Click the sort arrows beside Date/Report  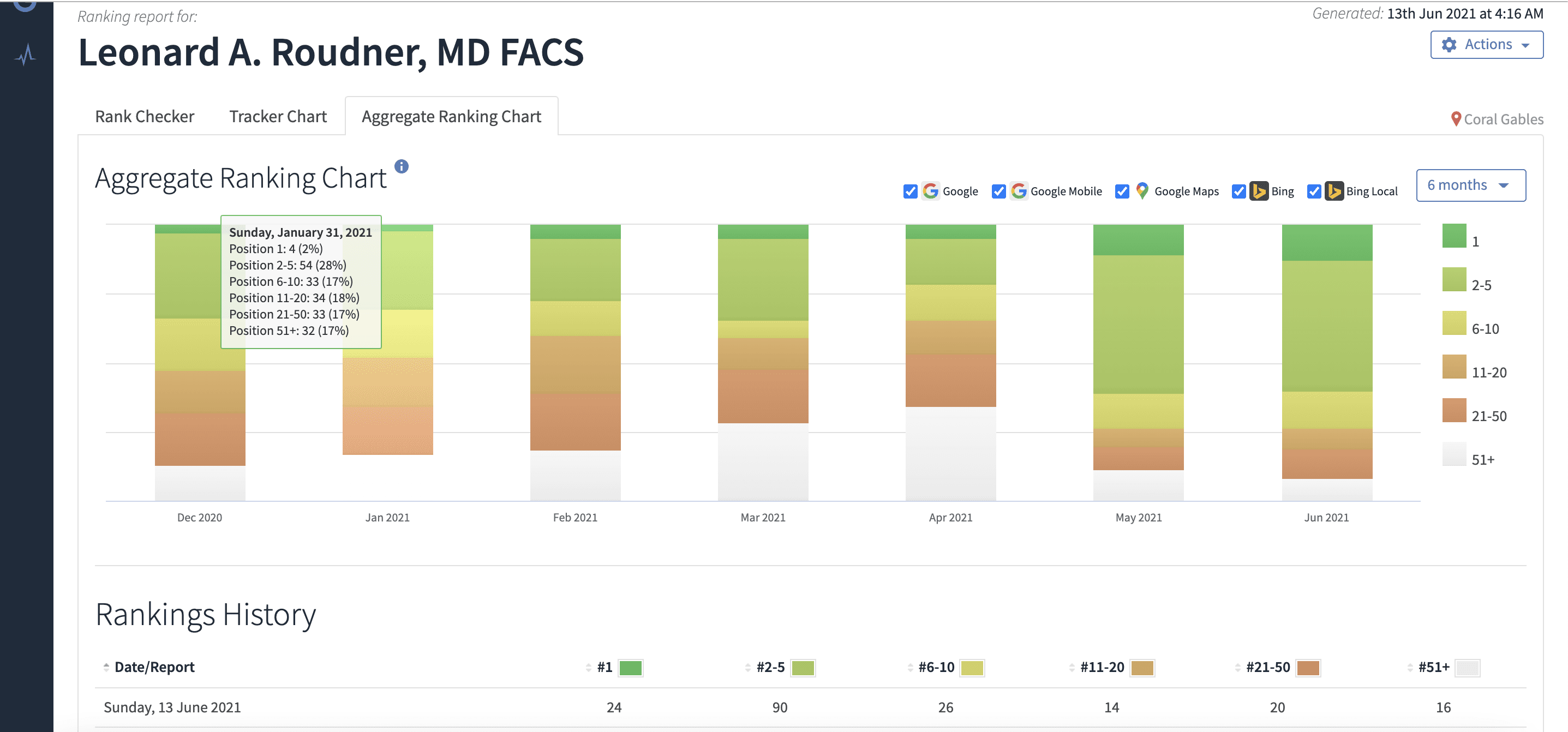106,667
